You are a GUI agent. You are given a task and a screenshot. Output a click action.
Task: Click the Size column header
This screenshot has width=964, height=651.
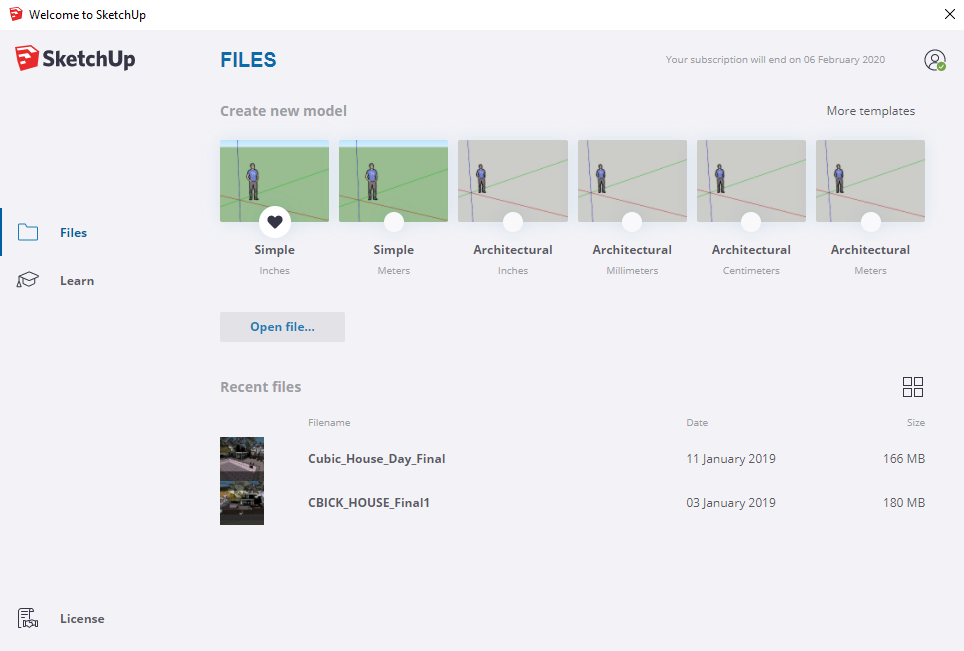[916, 422]
